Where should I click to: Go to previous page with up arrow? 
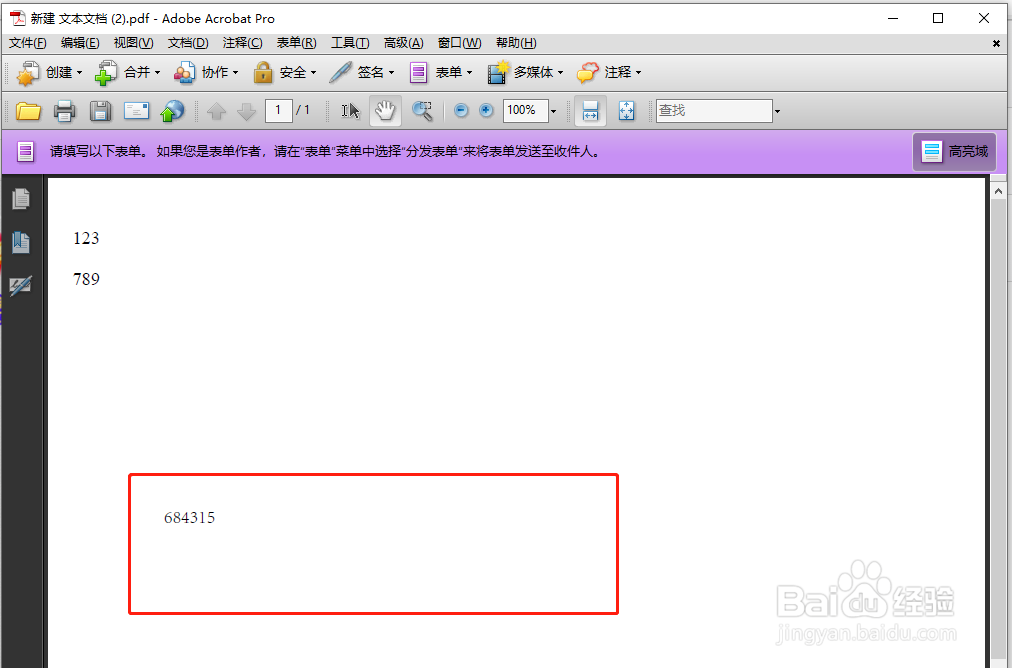216,111
